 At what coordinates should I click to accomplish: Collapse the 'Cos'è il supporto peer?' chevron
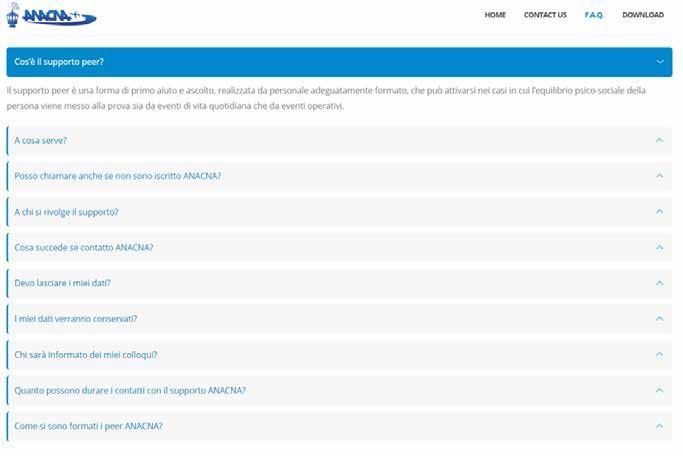tap(660, 62)
